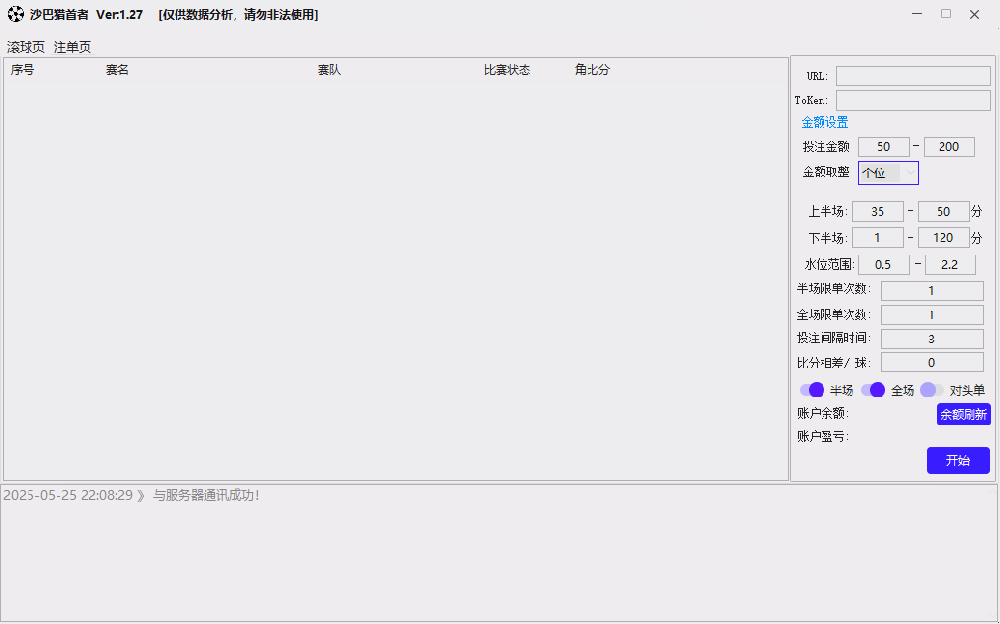Toggle the 全场 switch
Image resolution: width=1000 pixels, height=624 pixels.
(x=873, y=390)
